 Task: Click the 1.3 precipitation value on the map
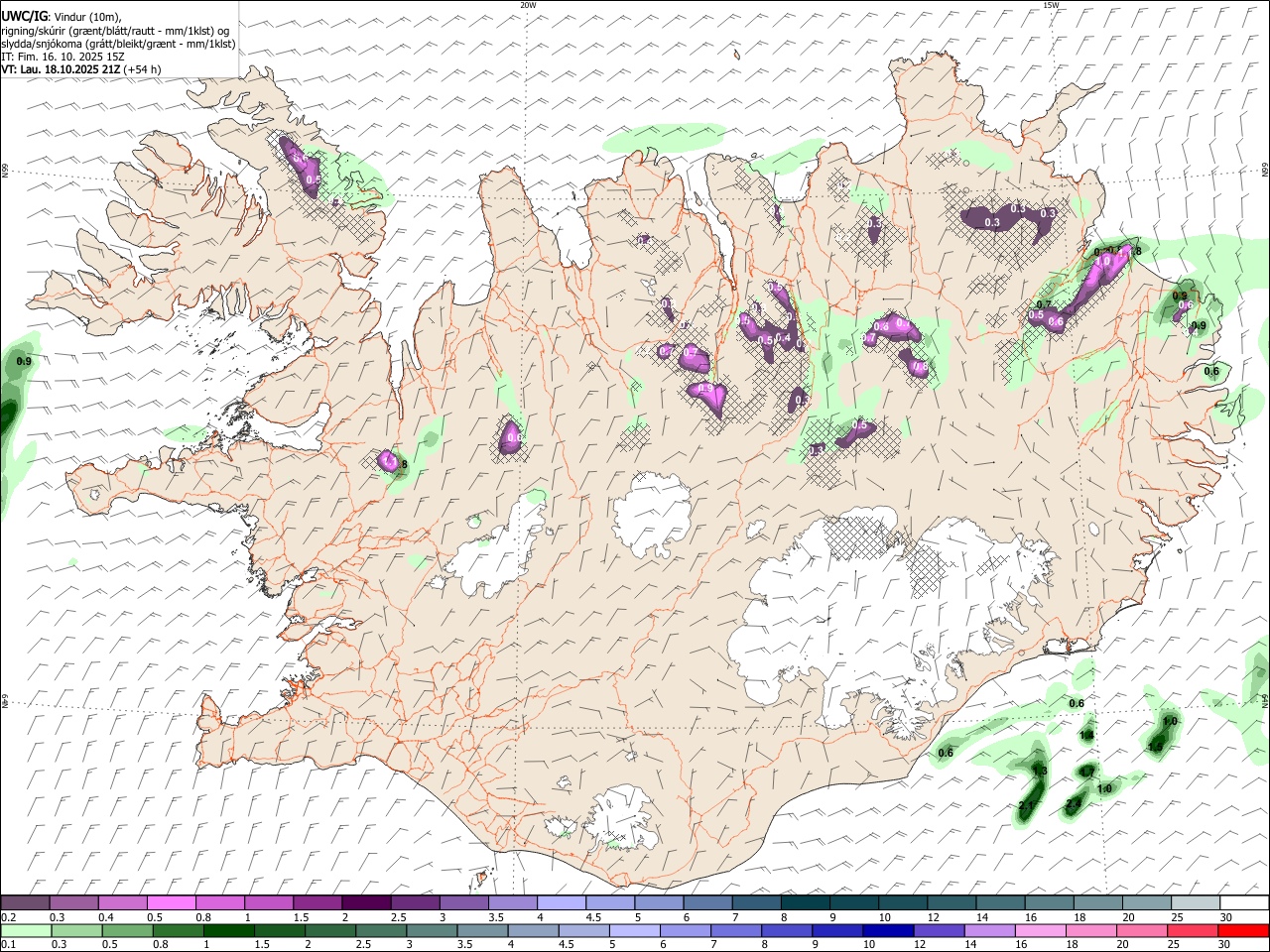tap(1040, 771)
